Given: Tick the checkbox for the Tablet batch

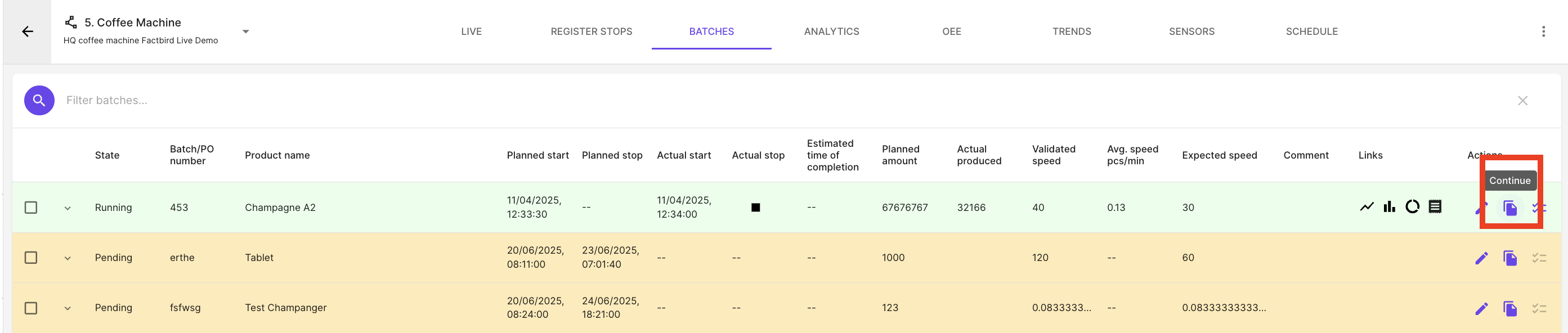Looking at the screenshot, I should [x=31, y=258].
